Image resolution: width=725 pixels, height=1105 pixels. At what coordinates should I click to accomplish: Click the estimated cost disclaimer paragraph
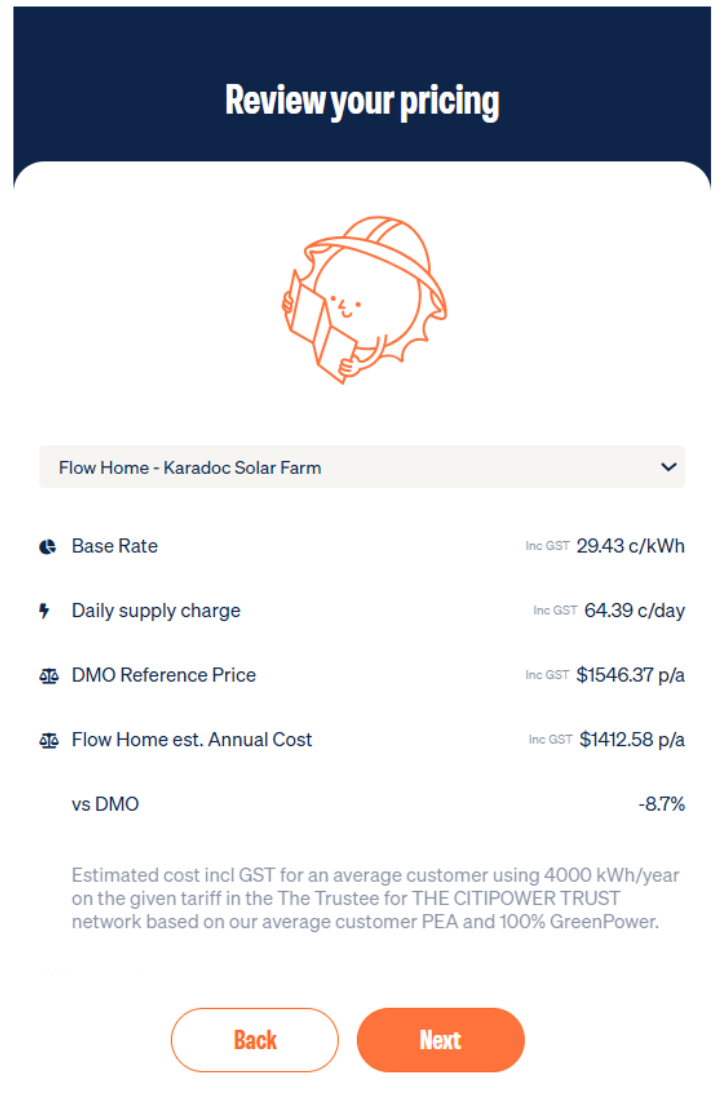pyautogui.click(x=375, y=898)
